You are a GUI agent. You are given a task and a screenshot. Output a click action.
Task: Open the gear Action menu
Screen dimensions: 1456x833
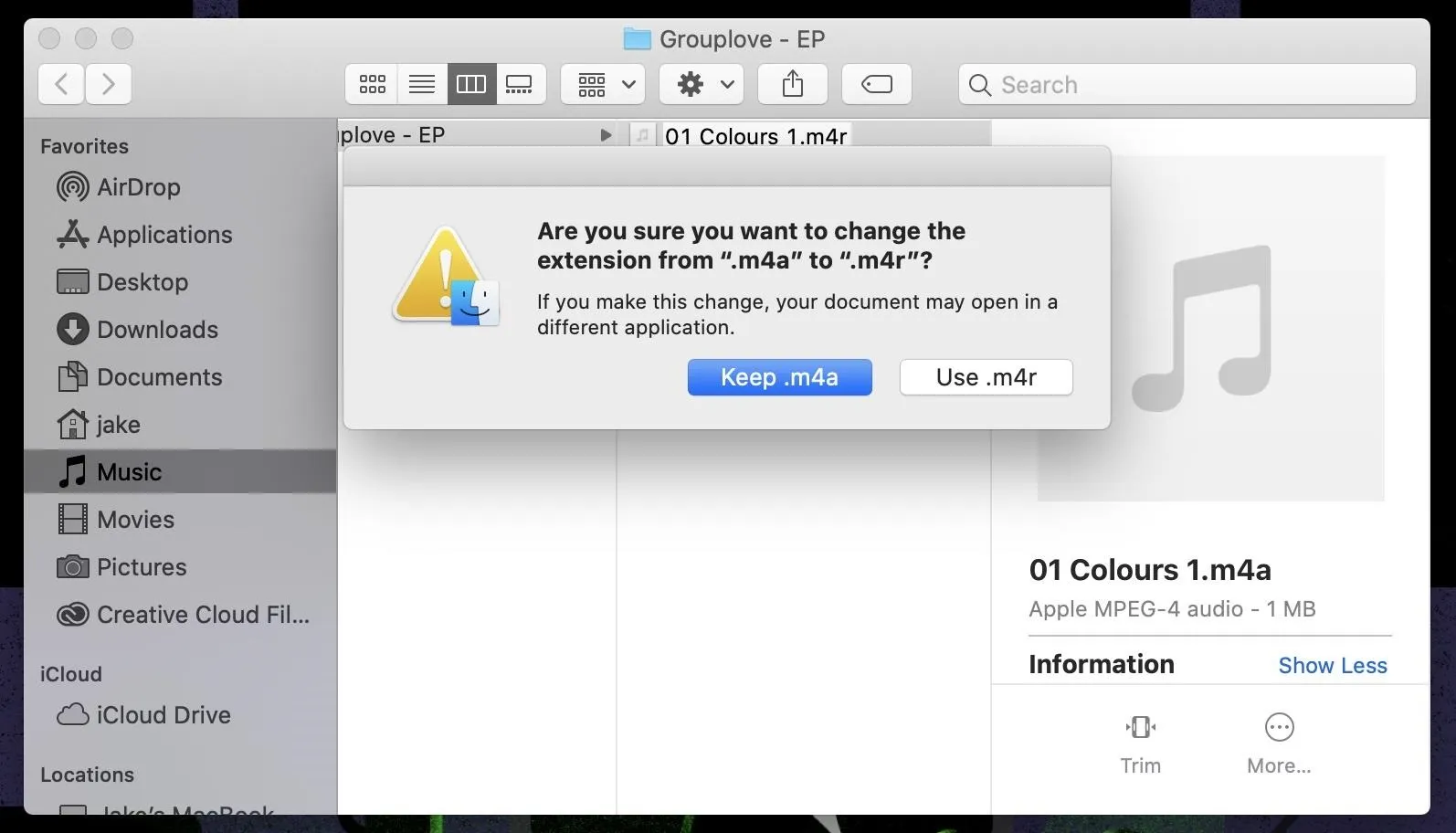pyautogui.click(x=702, y=84)
